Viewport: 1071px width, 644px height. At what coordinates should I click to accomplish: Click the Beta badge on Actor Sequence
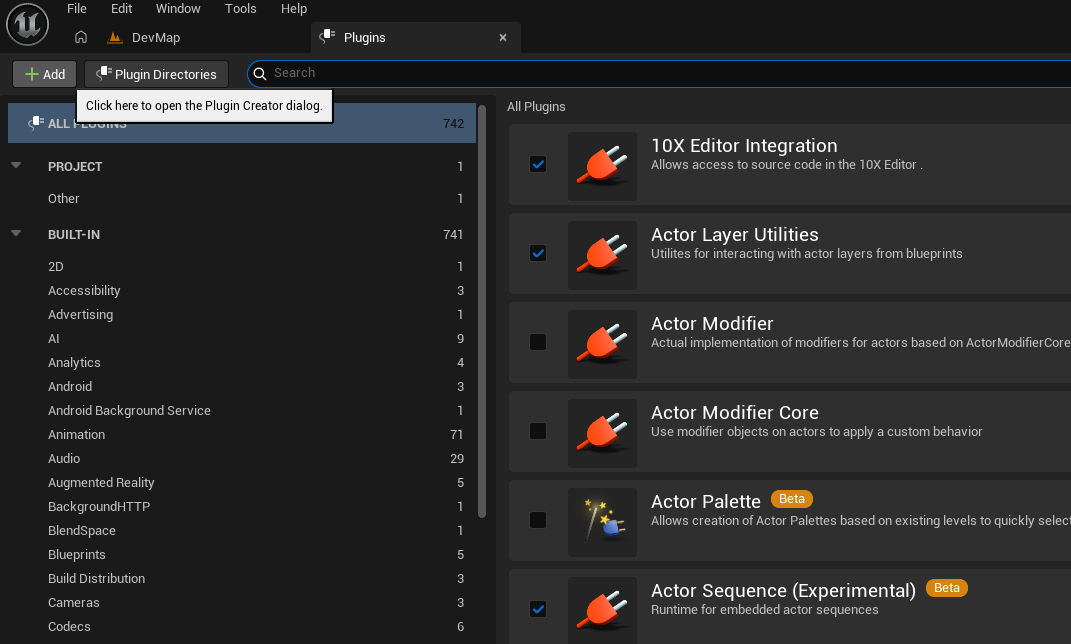947,587
